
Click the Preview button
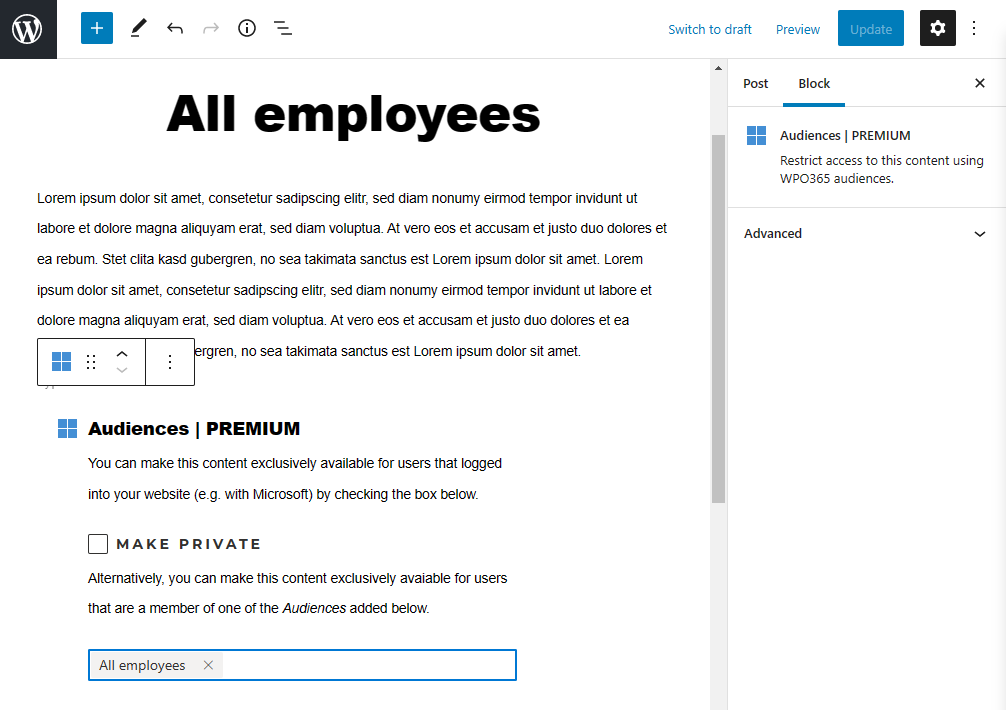(x=797, y=30)
